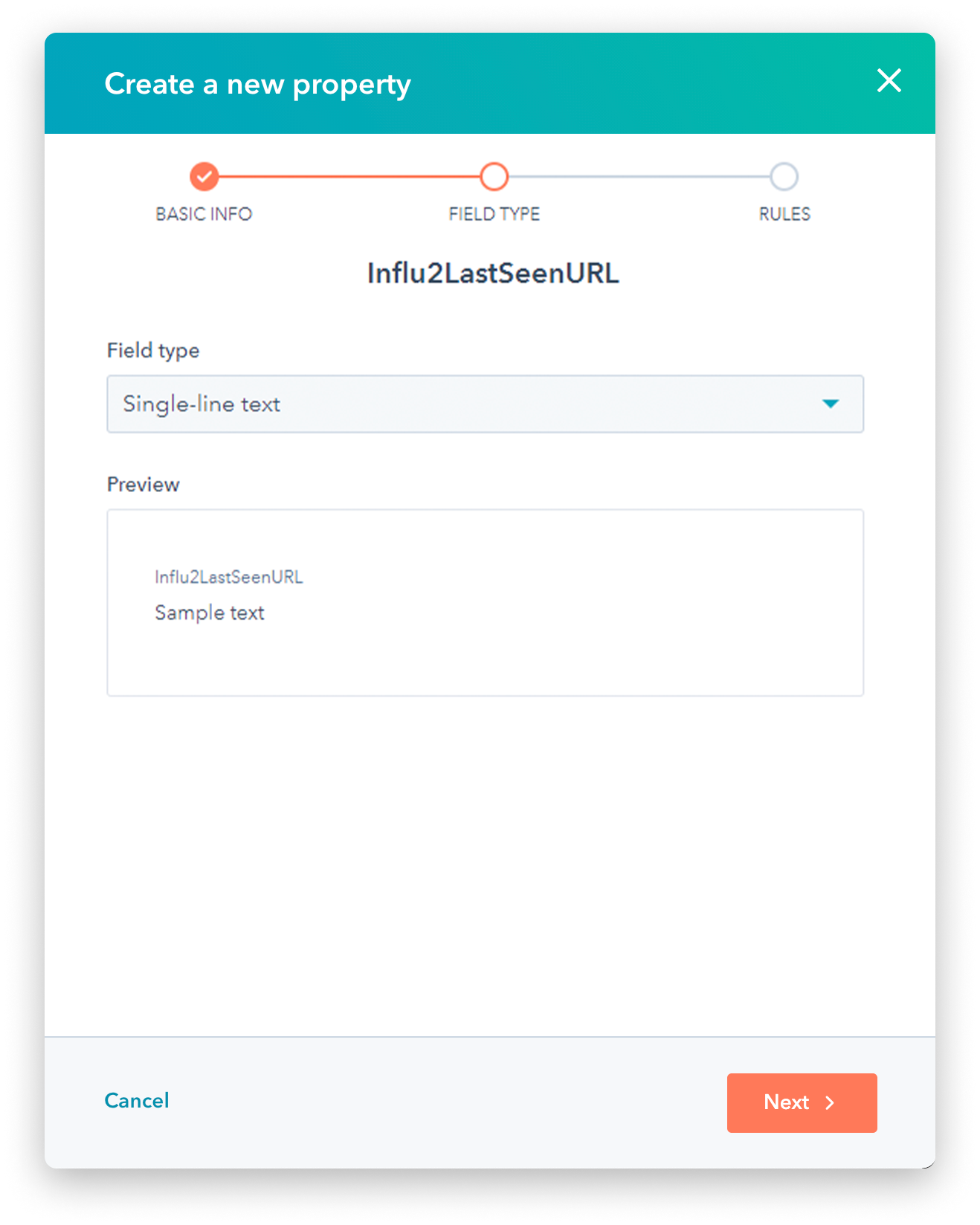The width and height of the screenshot is (980, 1225).
Task: Click the Influ2LastSeenURL property title heading
Action: [493, 274]
